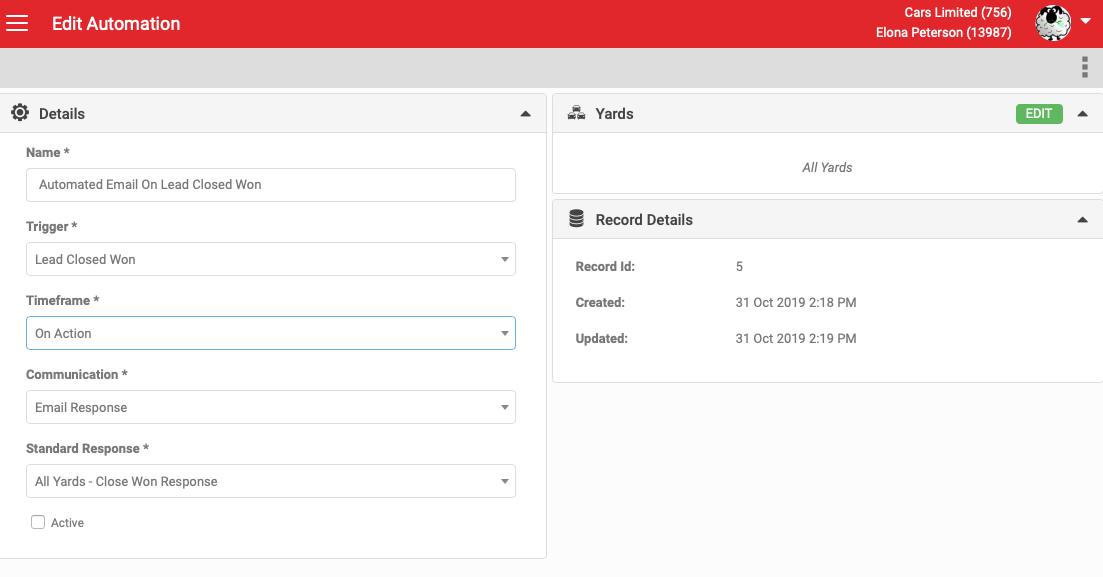
Task: Click the Active checkbox label
Action: tap(68, 523)
